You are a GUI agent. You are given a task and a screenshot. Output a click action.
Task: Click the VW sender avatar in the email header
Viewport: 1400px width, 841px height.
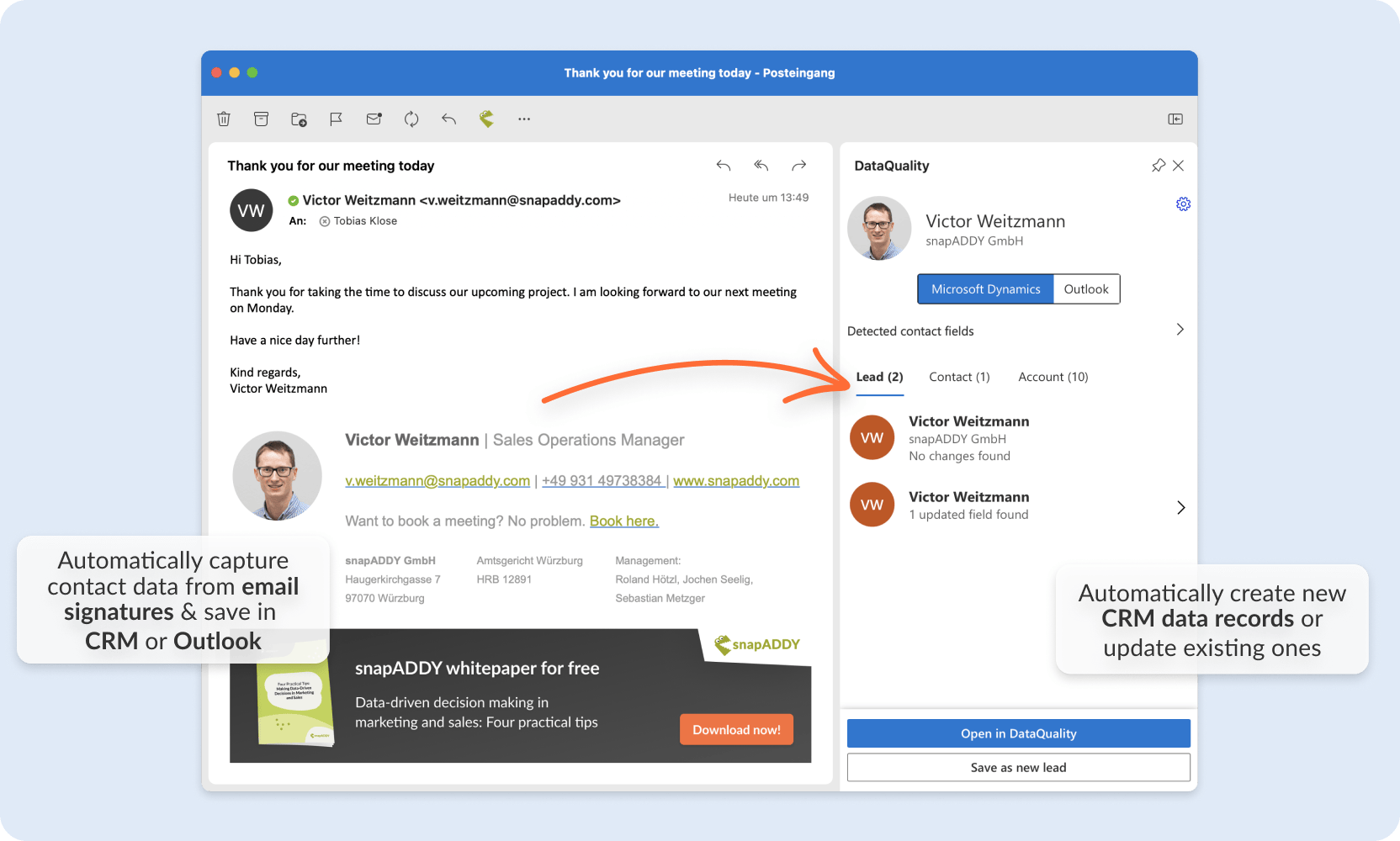(x=252, y=211)
